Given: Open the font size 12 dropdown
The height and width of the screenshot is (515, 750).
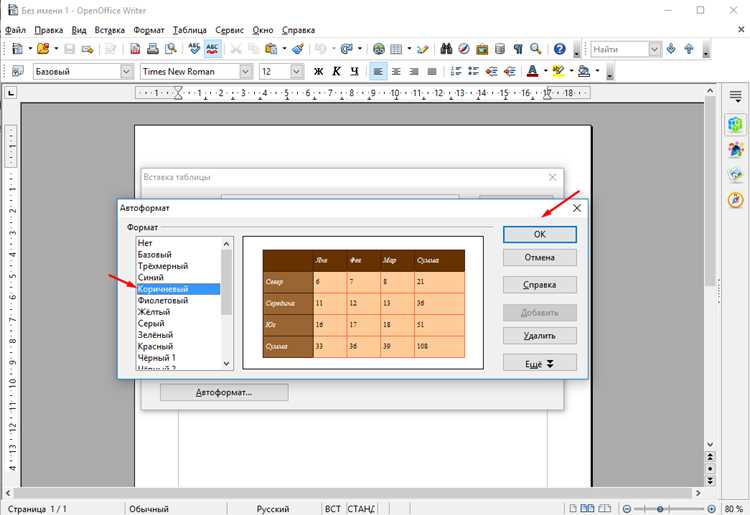Looking at the screenshot, I should tap(297, 71).
